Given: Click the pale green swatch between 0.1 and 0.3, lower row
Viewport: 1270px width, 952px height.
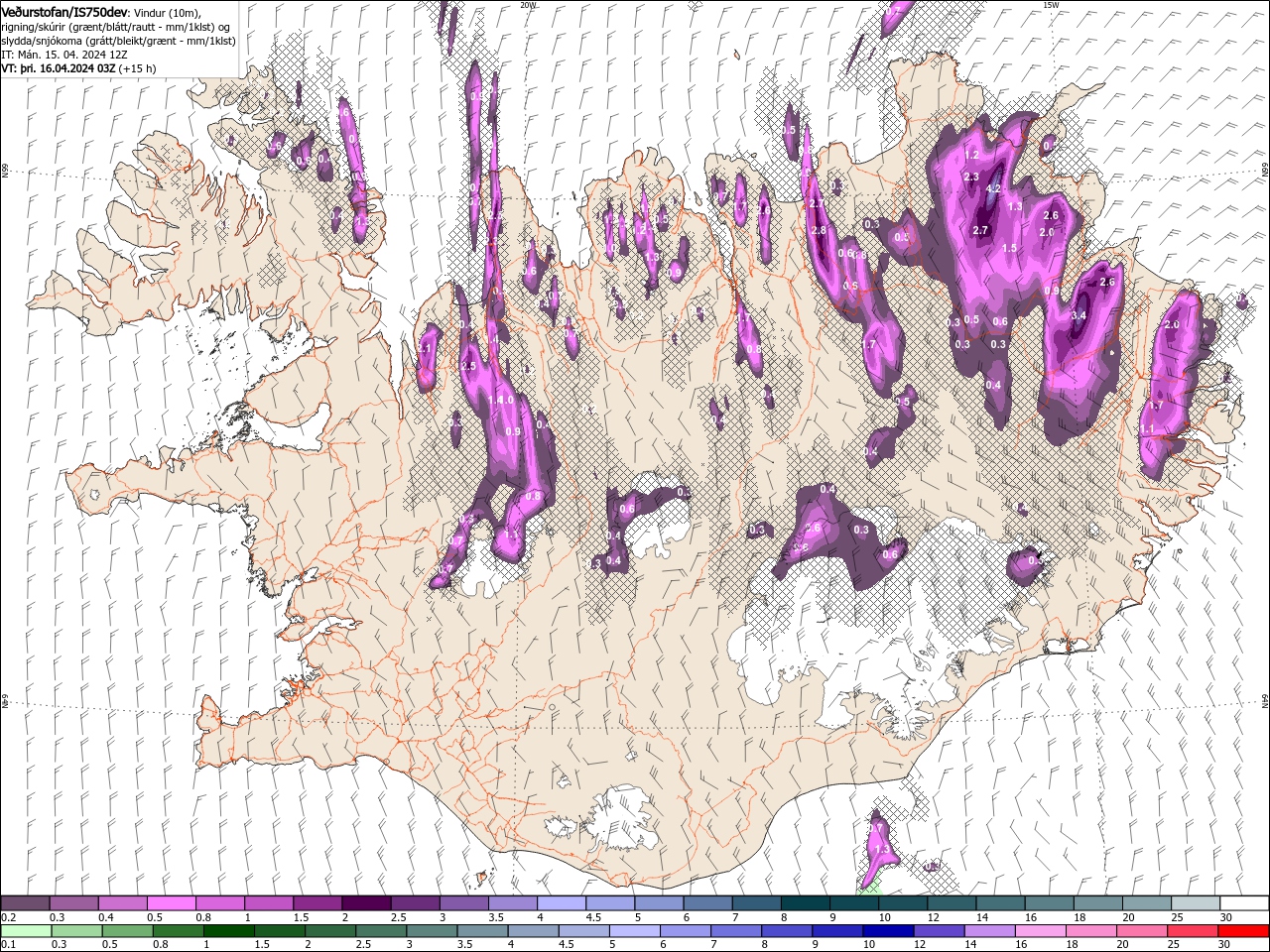Looking at the screenshot, I should click(x=25, y=931).
